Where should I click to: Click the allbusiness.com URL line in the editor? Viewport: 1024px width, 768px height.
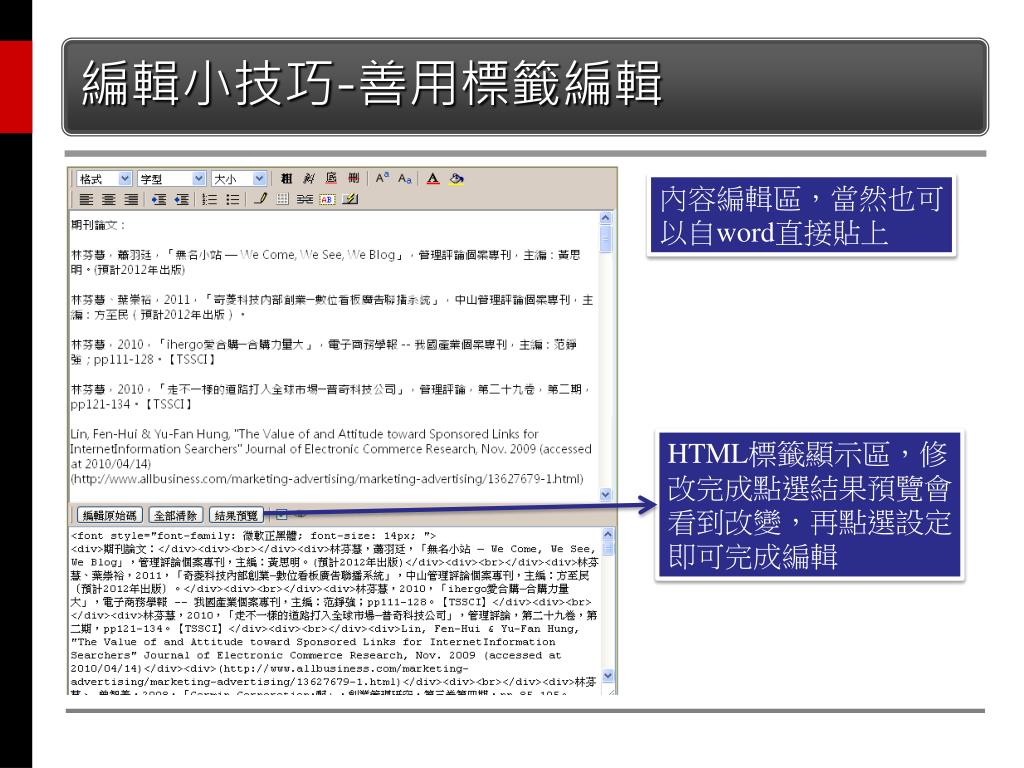[x=327, y=479]
